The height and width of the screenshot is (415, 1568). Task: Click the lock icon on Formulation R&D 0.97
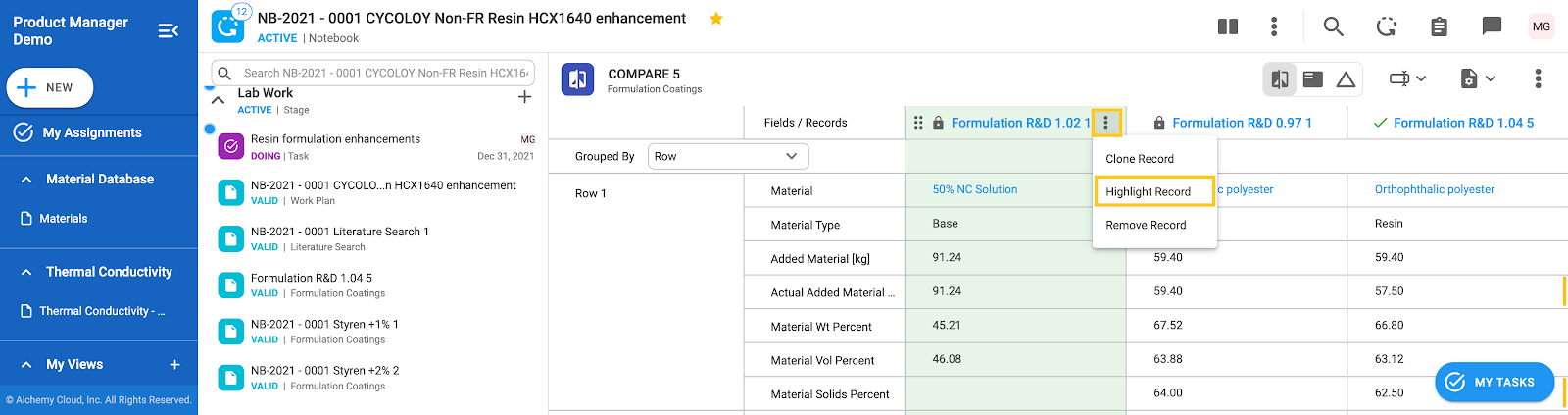tap(1159, 123)
